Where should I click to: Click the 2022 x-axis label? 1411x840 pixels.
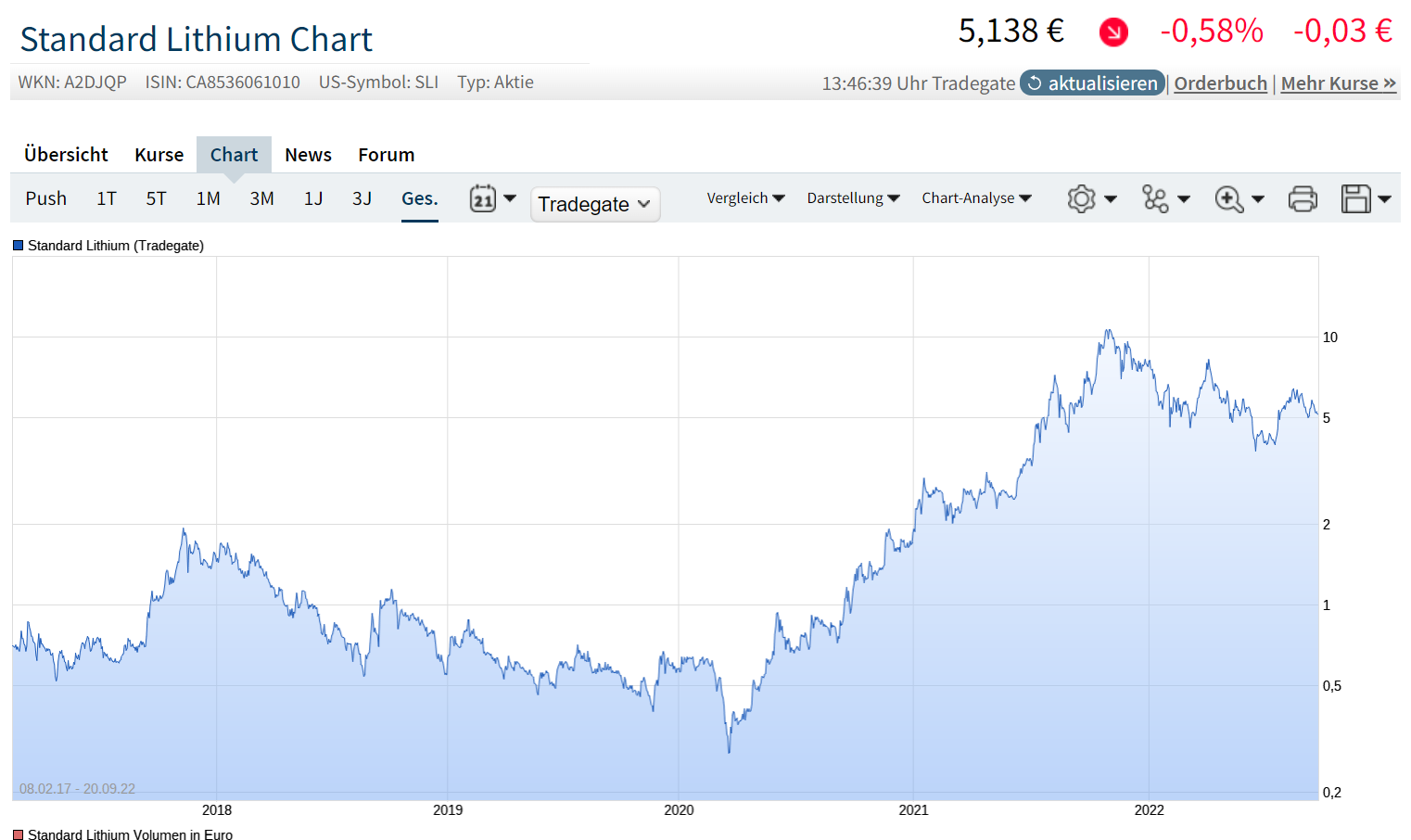click(1149, 810)
